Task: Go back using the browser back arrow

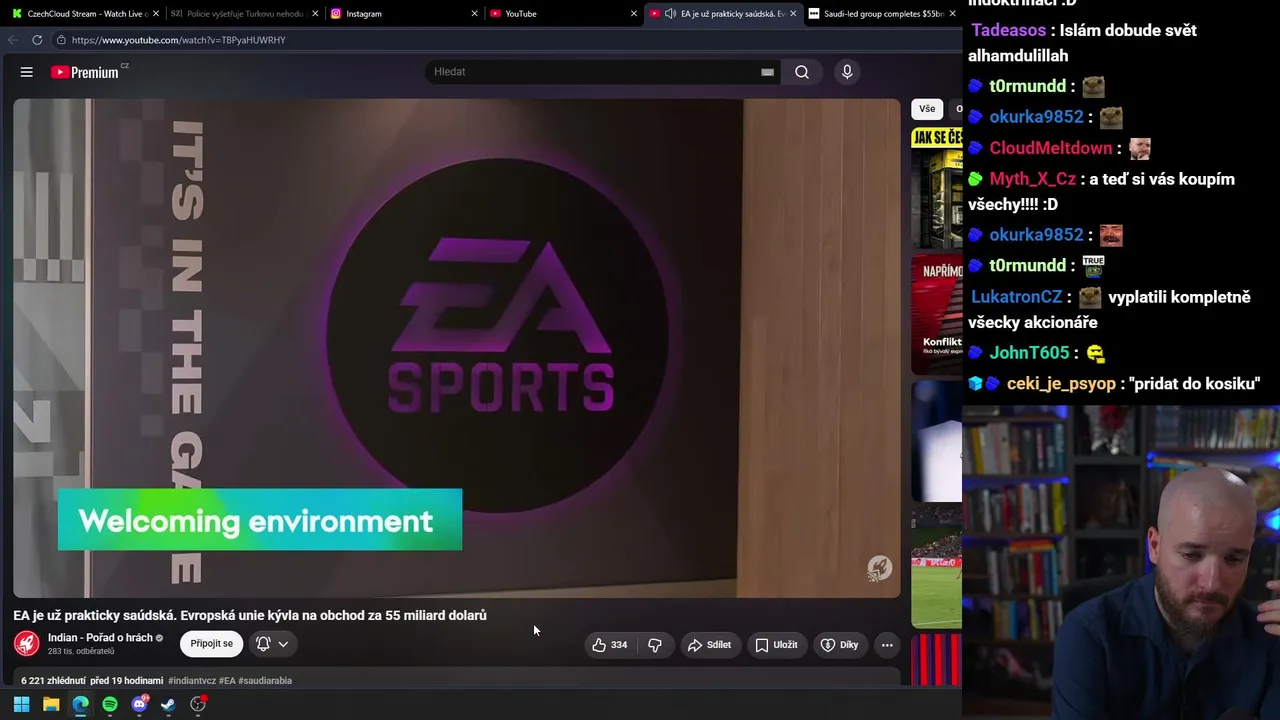Action: (x=13, y=40)
